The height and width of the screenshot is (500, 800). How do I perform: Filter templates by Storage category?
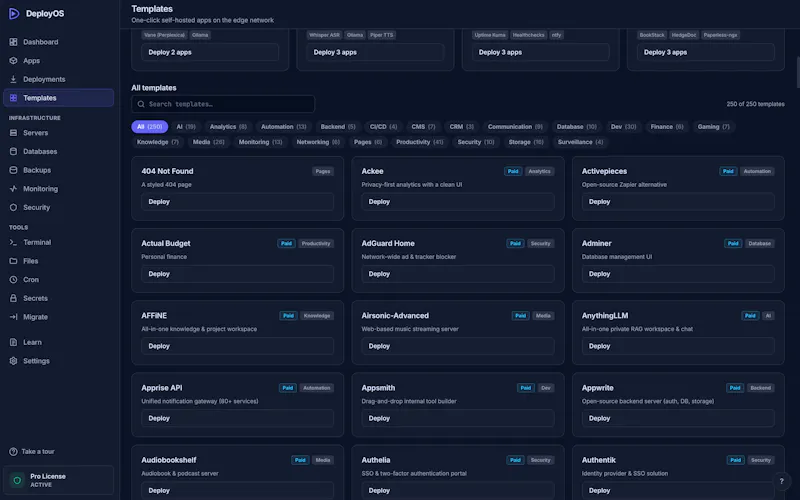pos(526,142)
